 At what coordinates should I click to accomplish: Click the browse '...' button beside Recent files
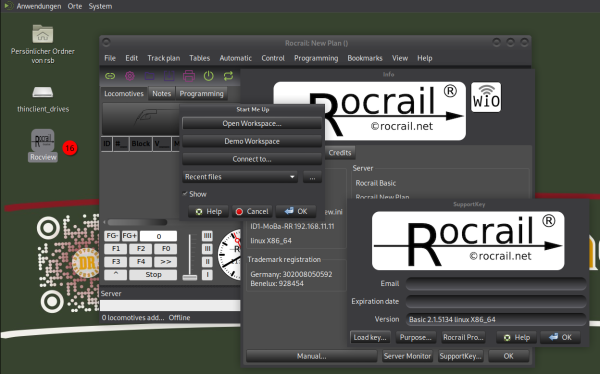(312, 177)
